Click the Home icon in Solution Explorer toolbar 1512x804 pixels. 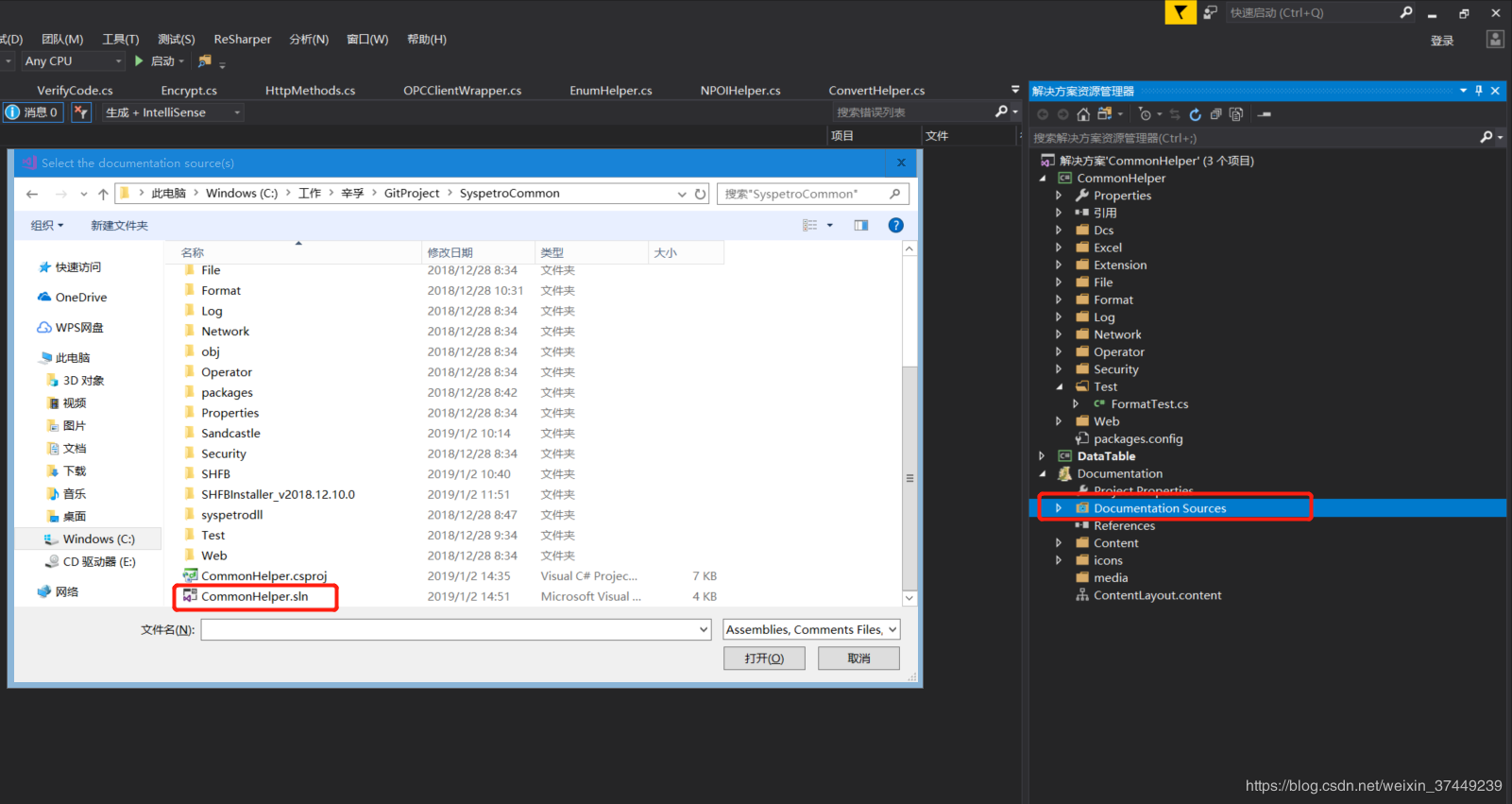point(1083,114)
